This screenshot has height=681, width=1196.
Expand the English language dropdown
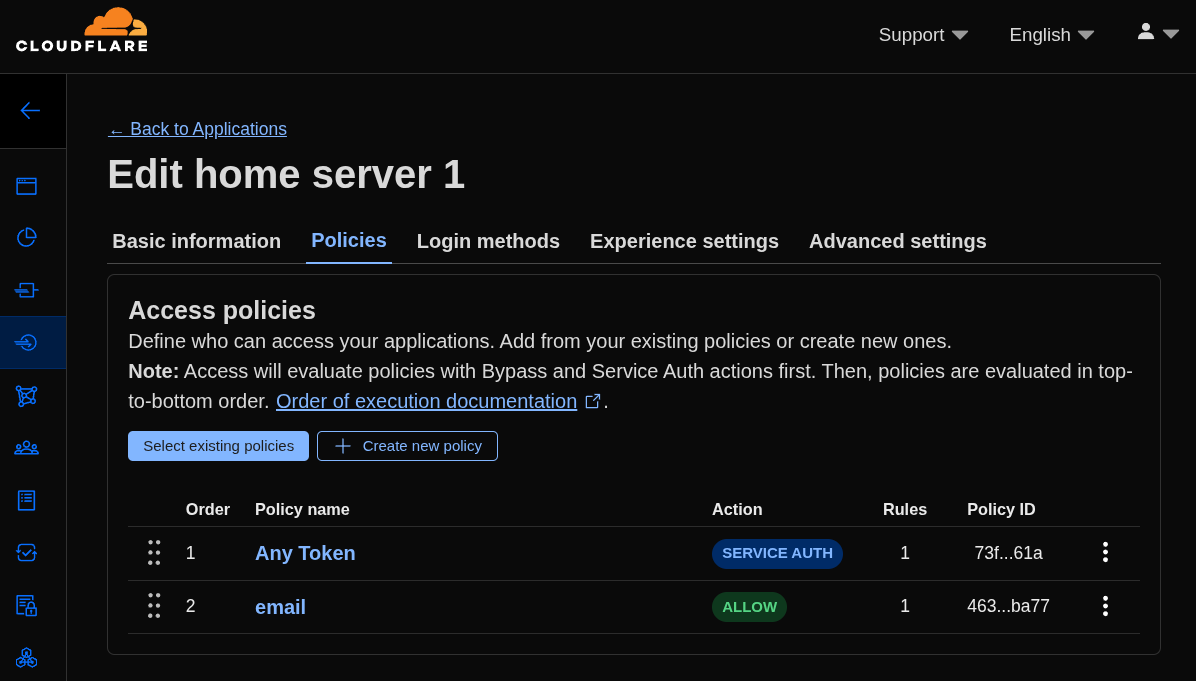(x=1052, y=35)
